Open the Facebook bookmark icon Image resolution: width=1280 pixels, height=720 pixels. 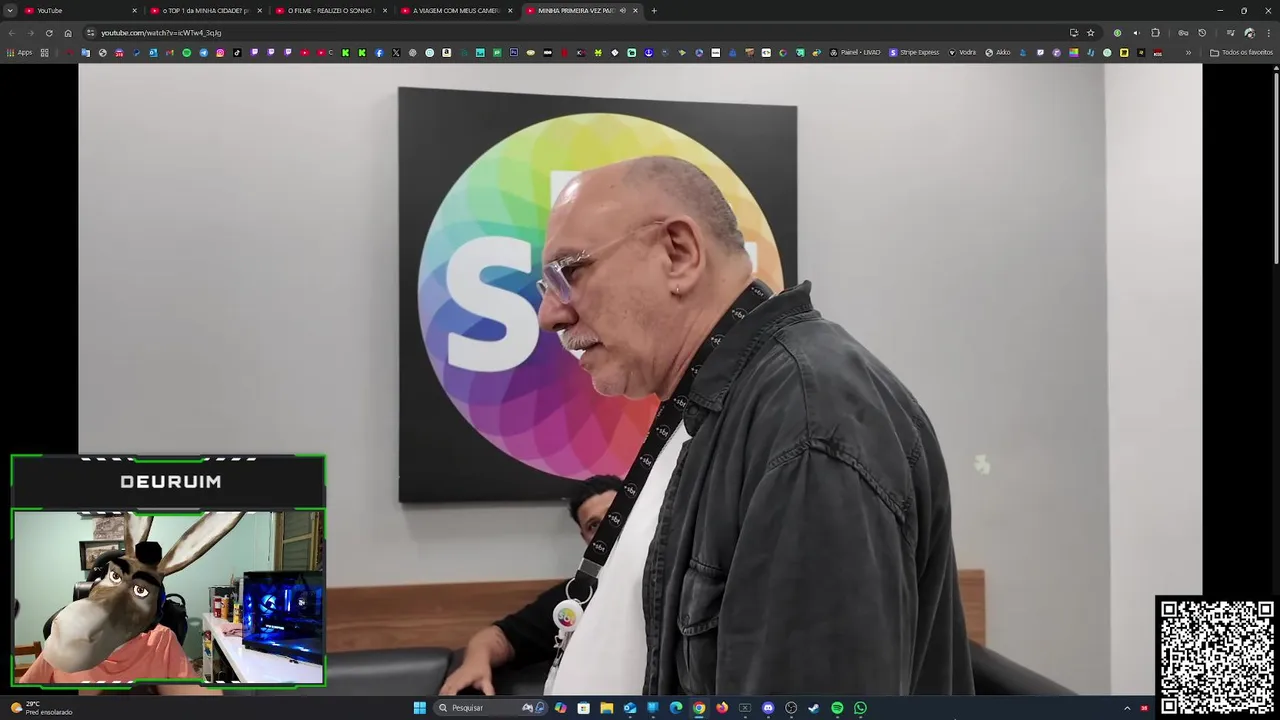(x=379, y=53)
